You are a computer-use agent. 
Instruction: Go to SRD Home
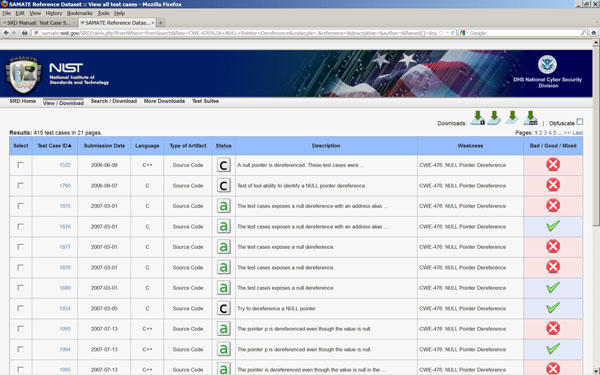(23, 101)
